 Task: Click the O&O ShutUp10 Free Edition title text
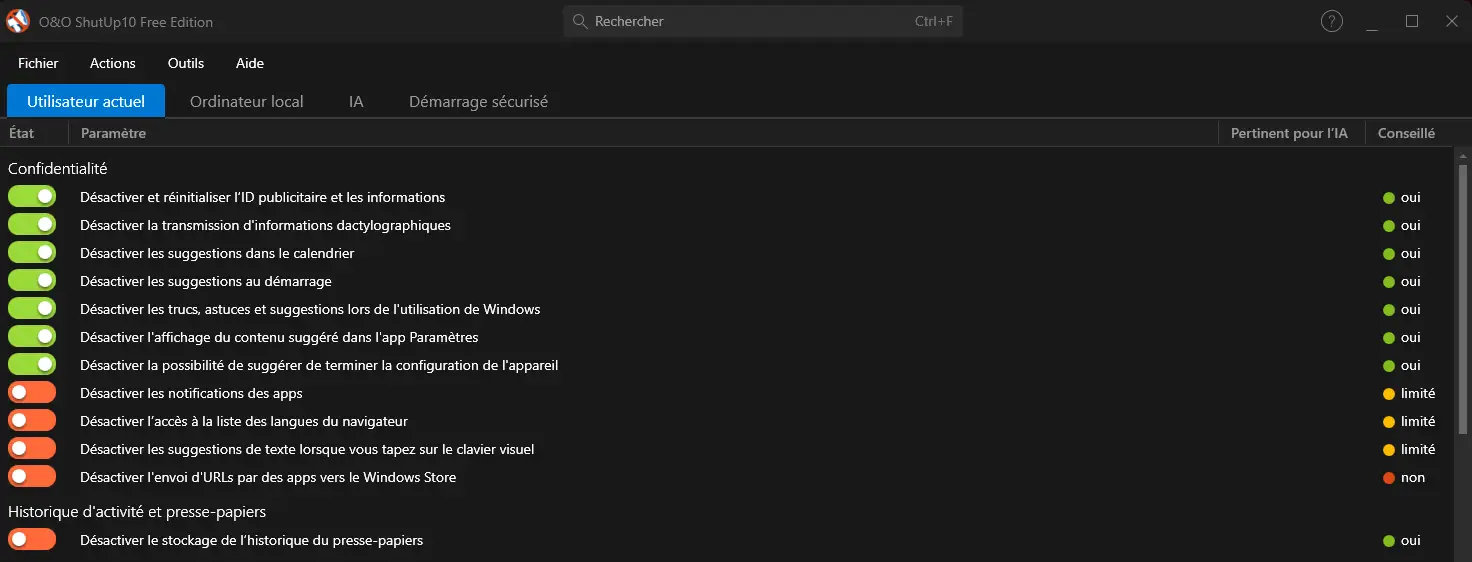126,21
